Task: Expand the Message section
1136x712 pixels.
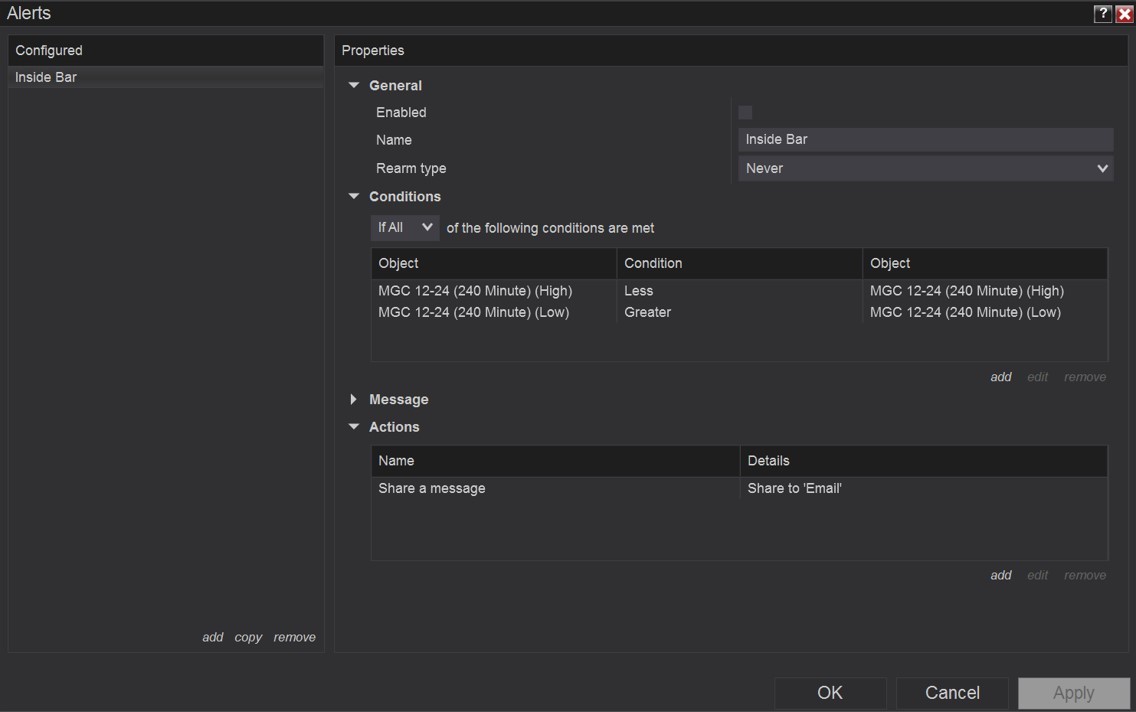Action: coord(354,399)
